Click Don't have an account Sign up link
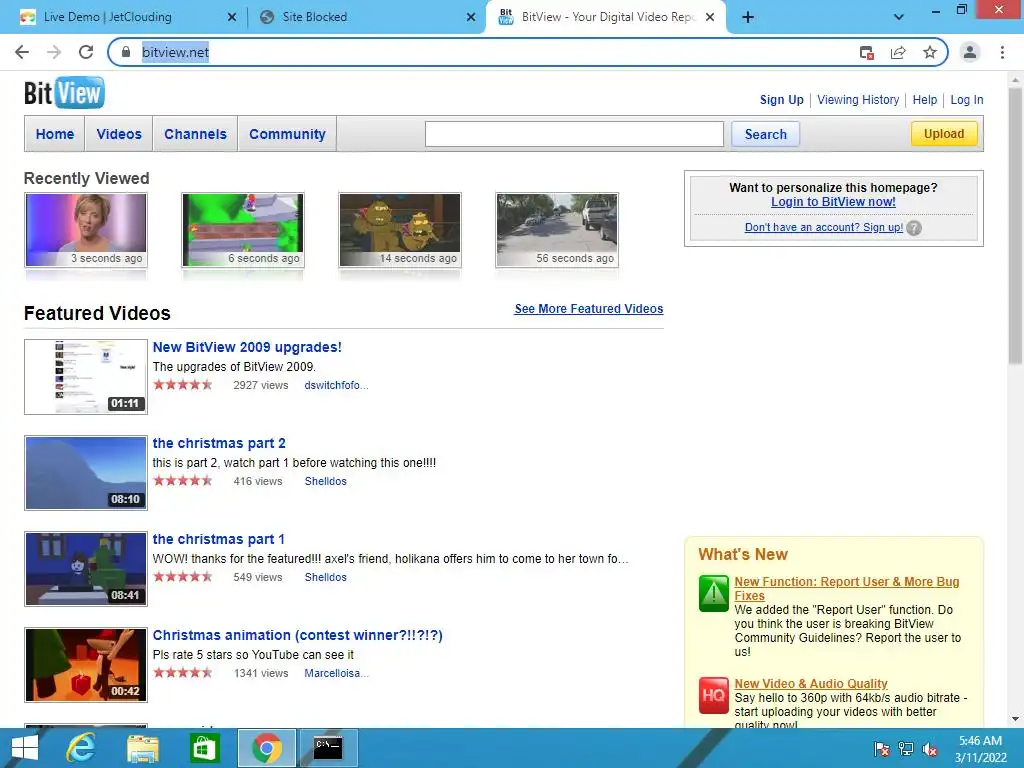This screenshot has width=1024, height=768. [x=824, y=227]
